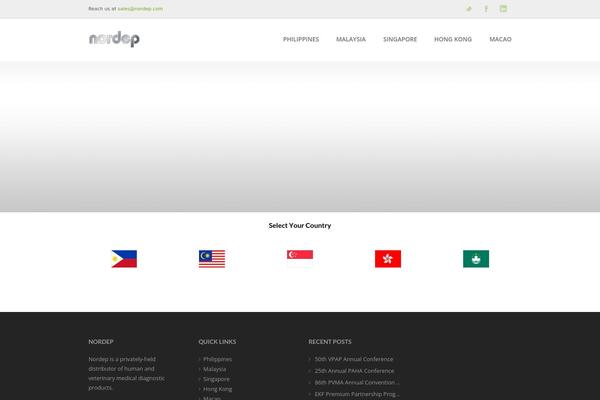Open the MALAYSIA menu item
The width and height of the screenshot is (600, 400).
351,39
